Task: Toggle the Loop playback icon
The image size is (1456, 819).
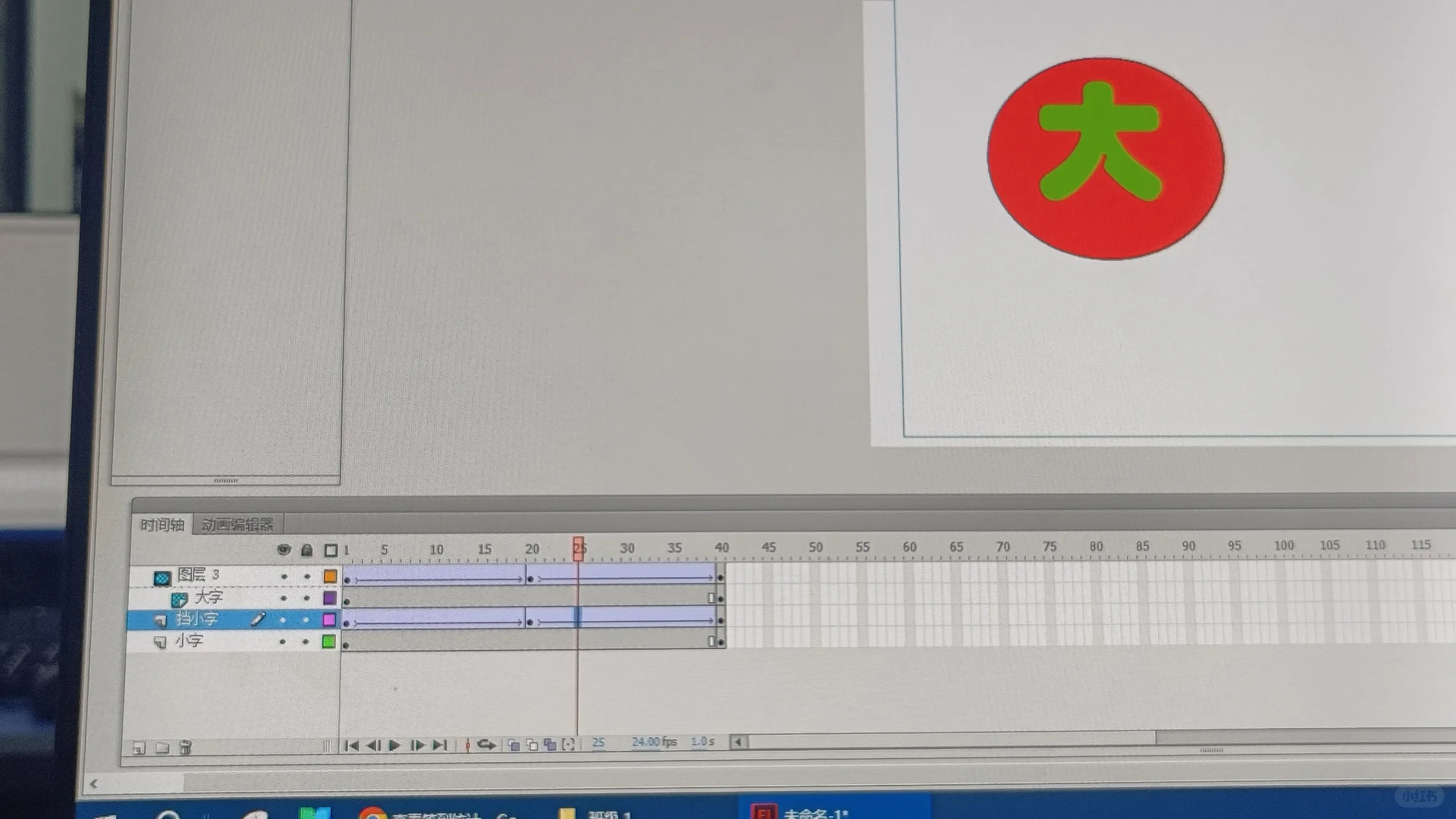Action: click(x=487, y=745)
